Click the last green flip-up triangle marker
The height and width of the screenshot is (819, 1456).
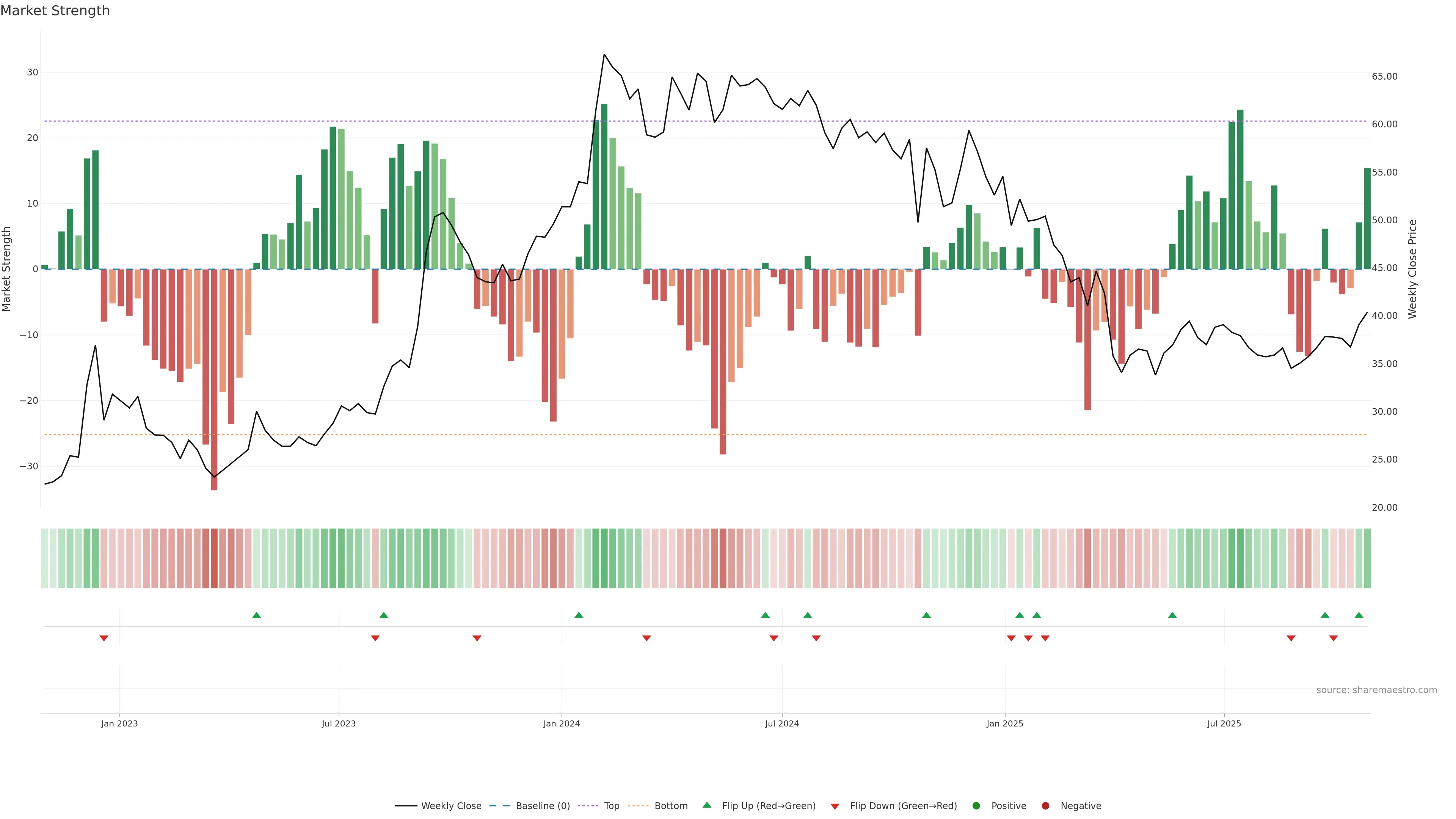[x=1359, y=615]
